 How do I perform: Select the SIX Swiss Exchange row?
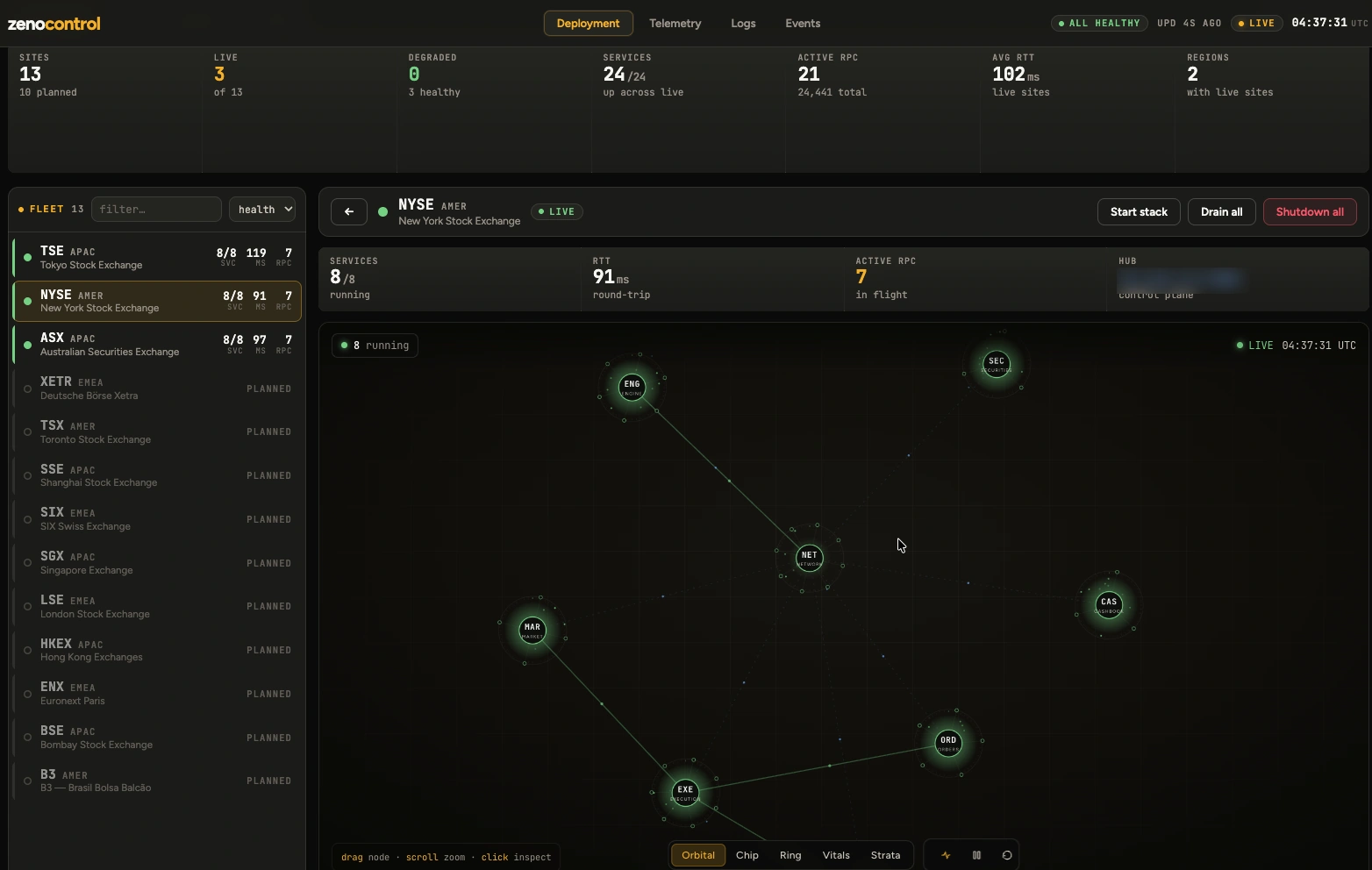(157, 518)
